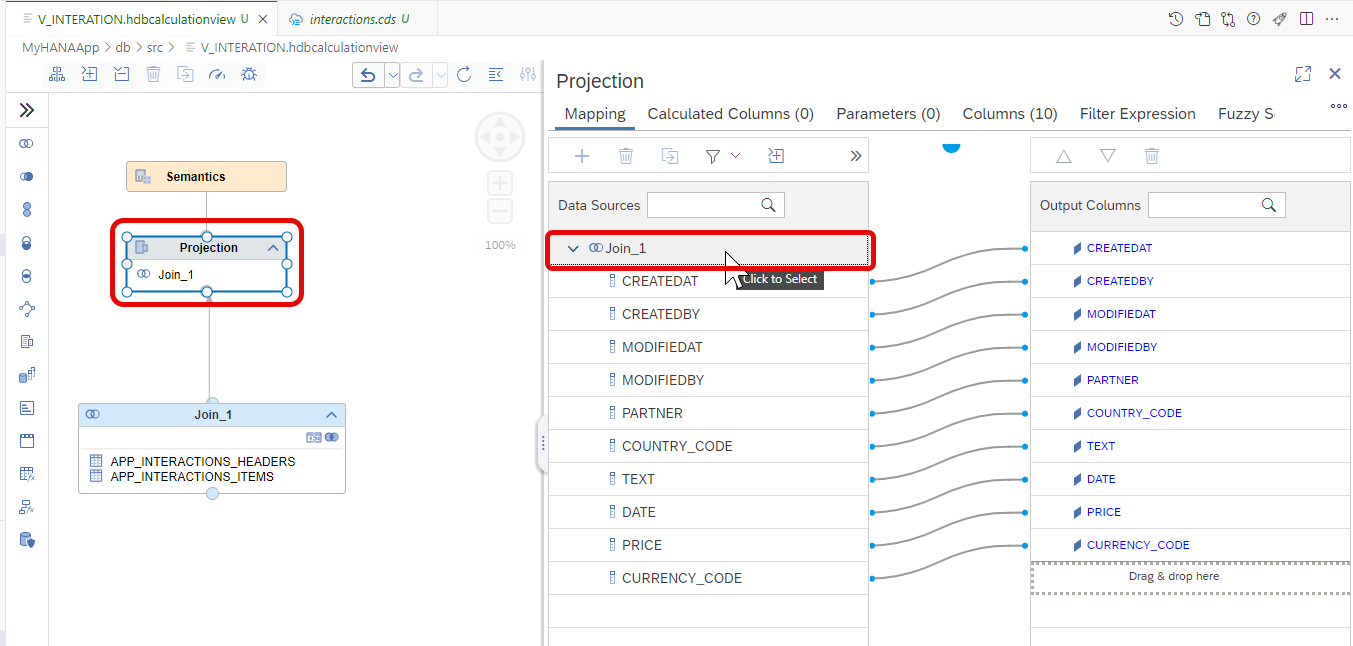This screenshot has width=1353, height=646.
Task: Click the replace data source icon in Mapping
Action: [x=670, y=155]
